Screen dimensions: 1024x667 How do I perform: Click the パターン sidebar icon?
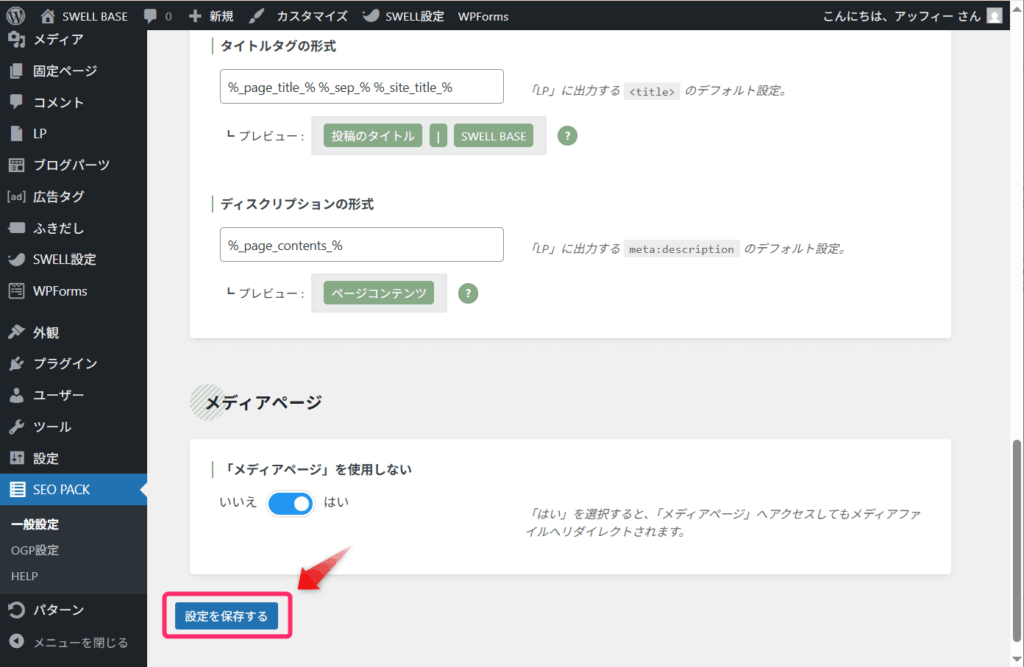(x=16, y=610)
